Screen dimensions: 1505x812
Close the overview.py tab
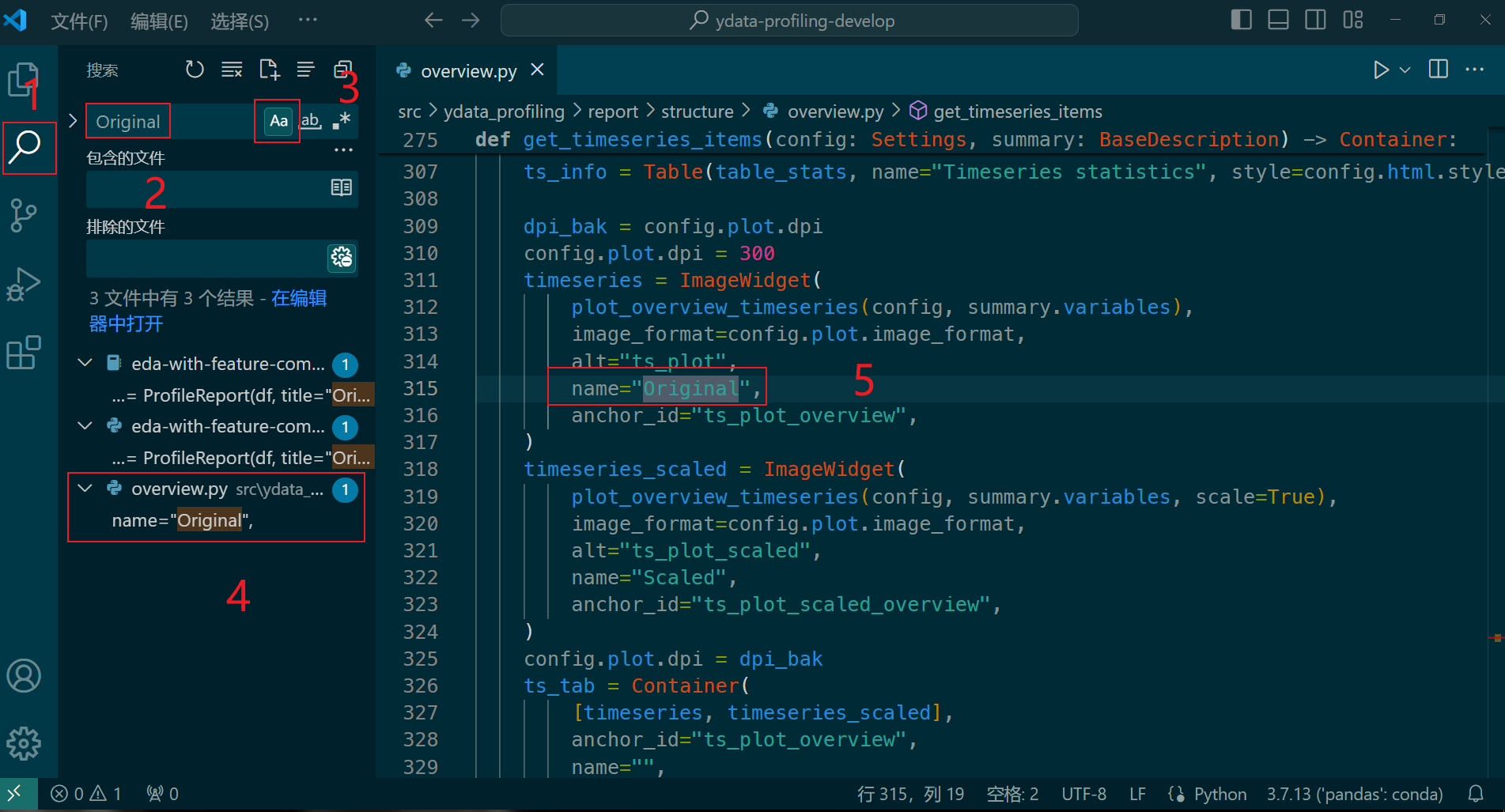click(538, 70)
